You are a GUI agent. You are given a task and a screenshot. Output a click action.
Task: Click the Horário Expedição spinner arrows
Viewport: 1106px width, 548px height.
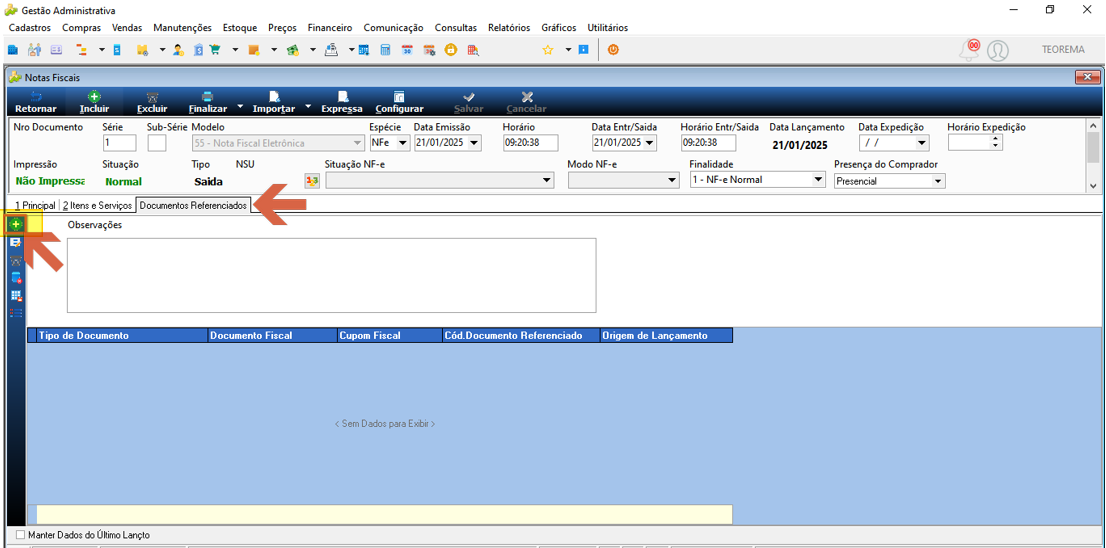tap(995, 142)
